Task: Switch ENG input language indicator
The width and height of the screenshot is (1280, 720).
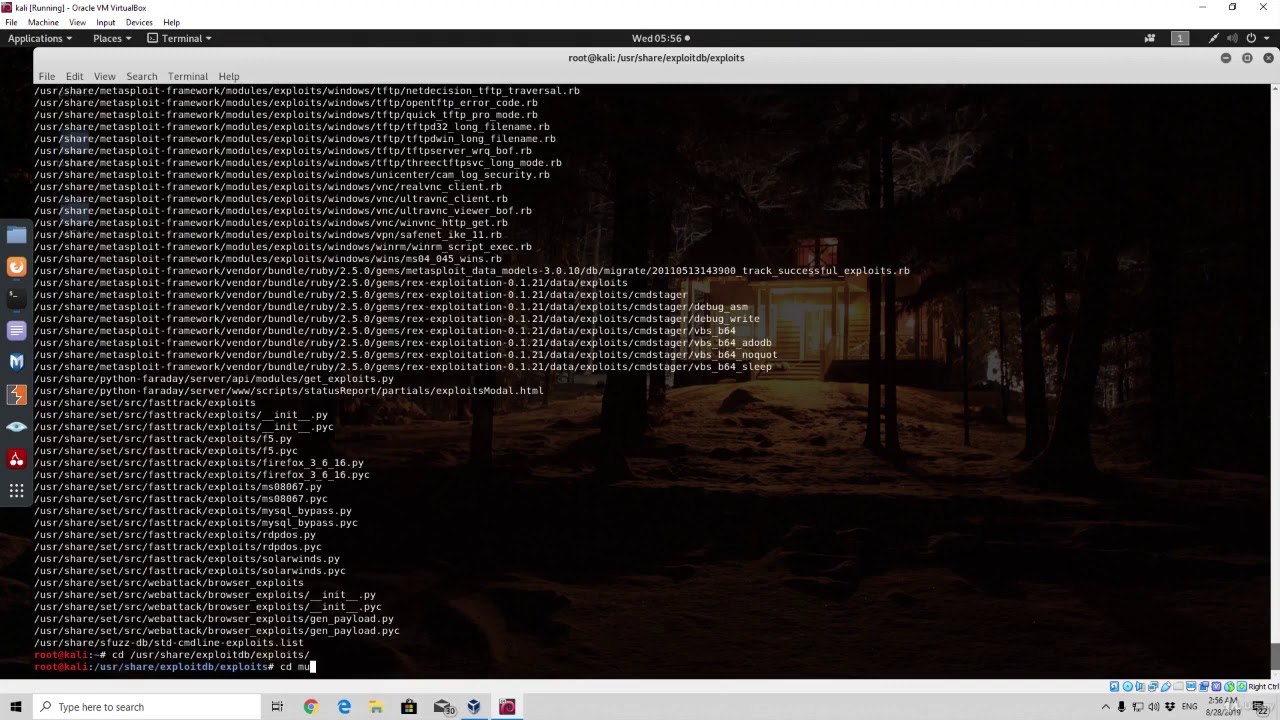Action: (1190, 707)
